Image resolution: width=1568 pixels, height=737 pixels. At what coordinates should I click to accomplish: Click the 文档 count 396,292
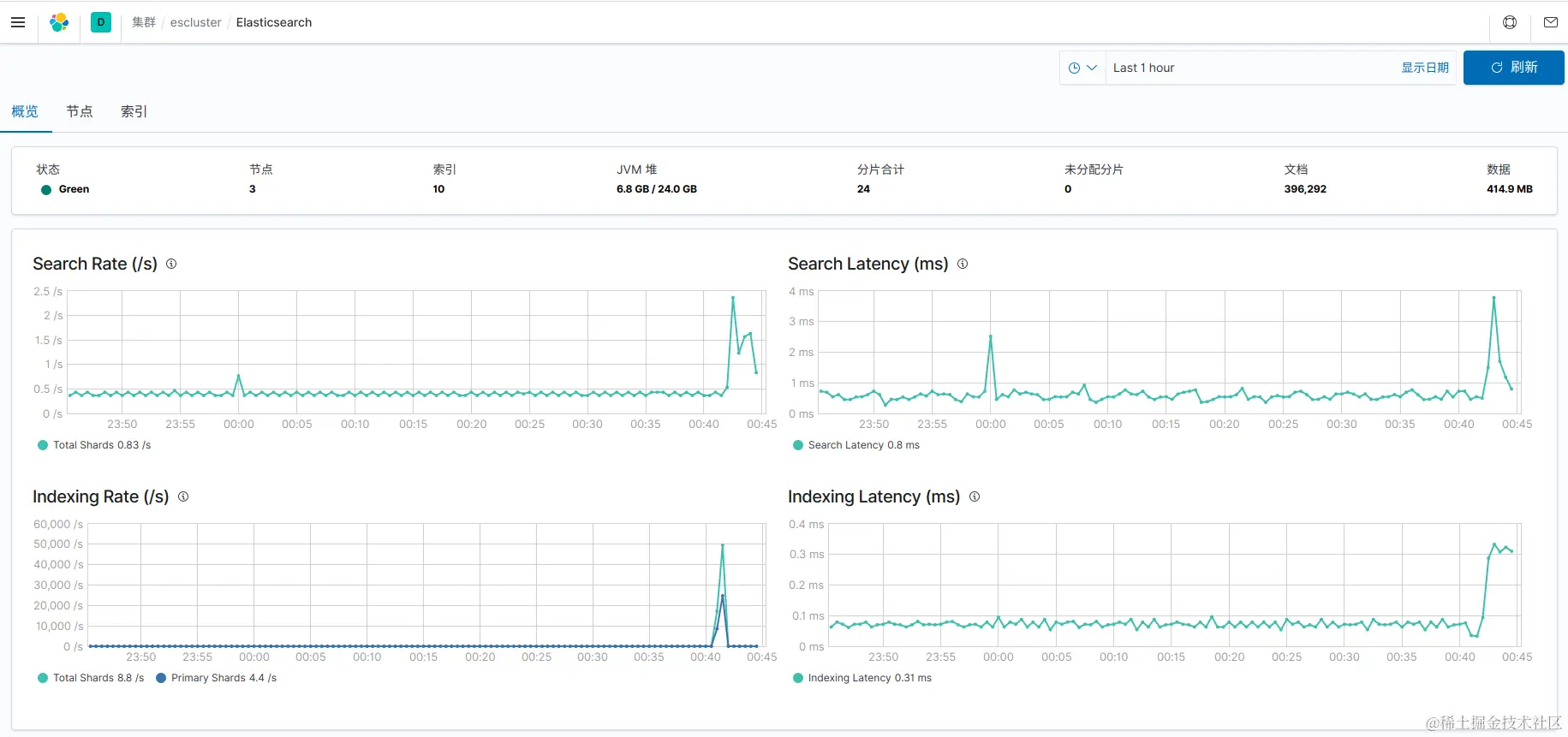(1305, 189)
